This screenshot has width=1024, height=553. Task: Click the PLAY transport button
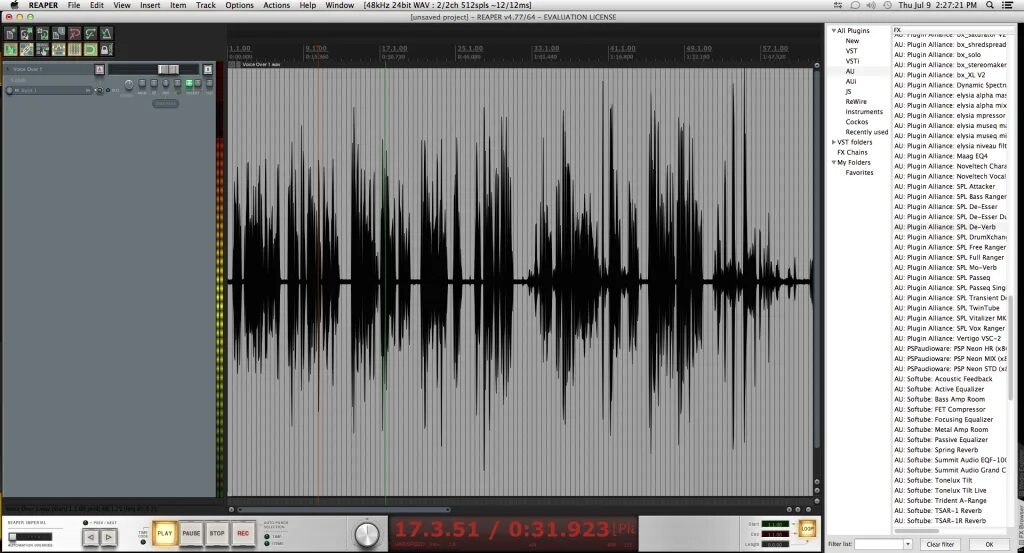[165, 533]
